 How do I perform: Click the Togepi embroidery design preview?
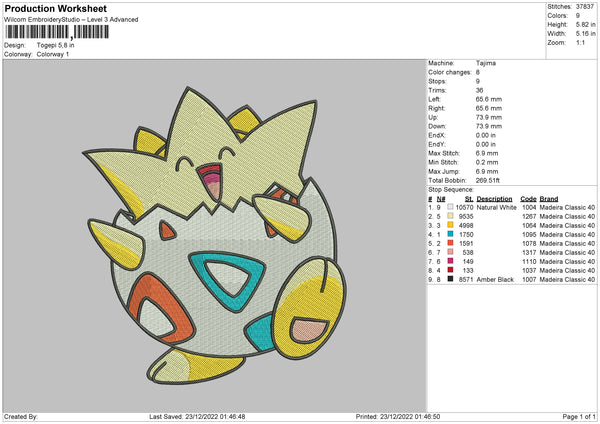[x=214, y=235]
